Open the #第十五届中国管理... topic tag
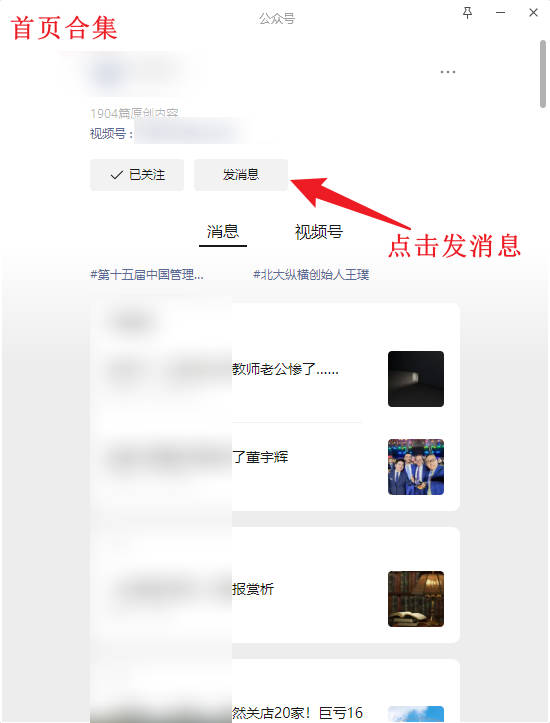 click(x=147, y=275)
